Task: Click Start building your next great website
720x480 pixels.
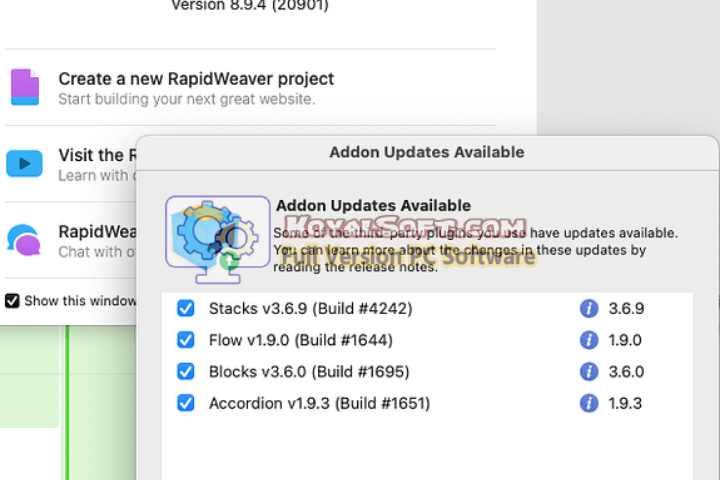Action: 186,99
